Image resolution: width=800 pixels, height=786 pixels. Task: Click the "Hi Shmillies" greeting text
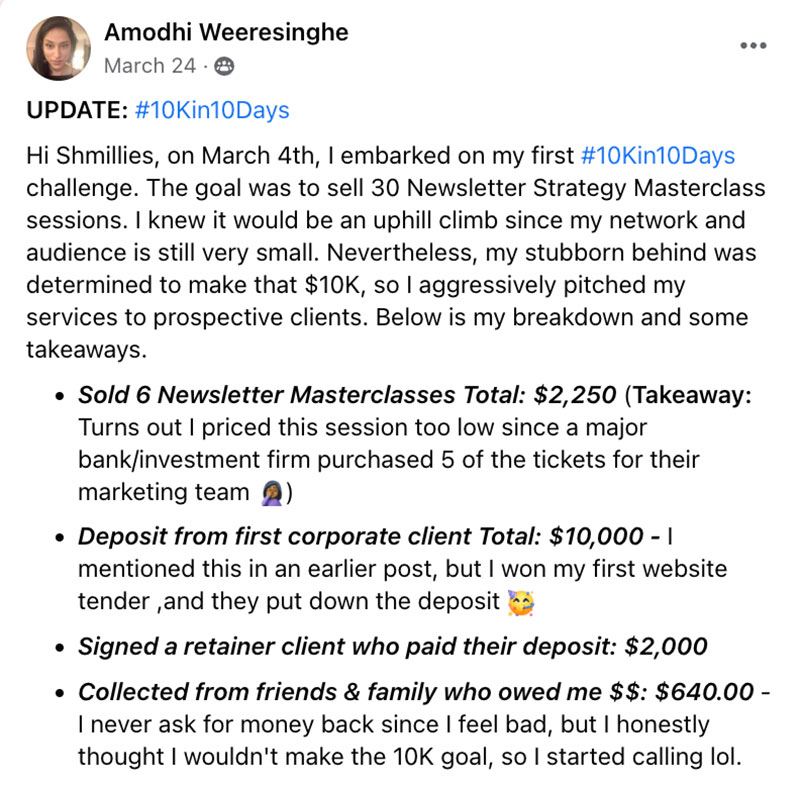click(84, 156)
